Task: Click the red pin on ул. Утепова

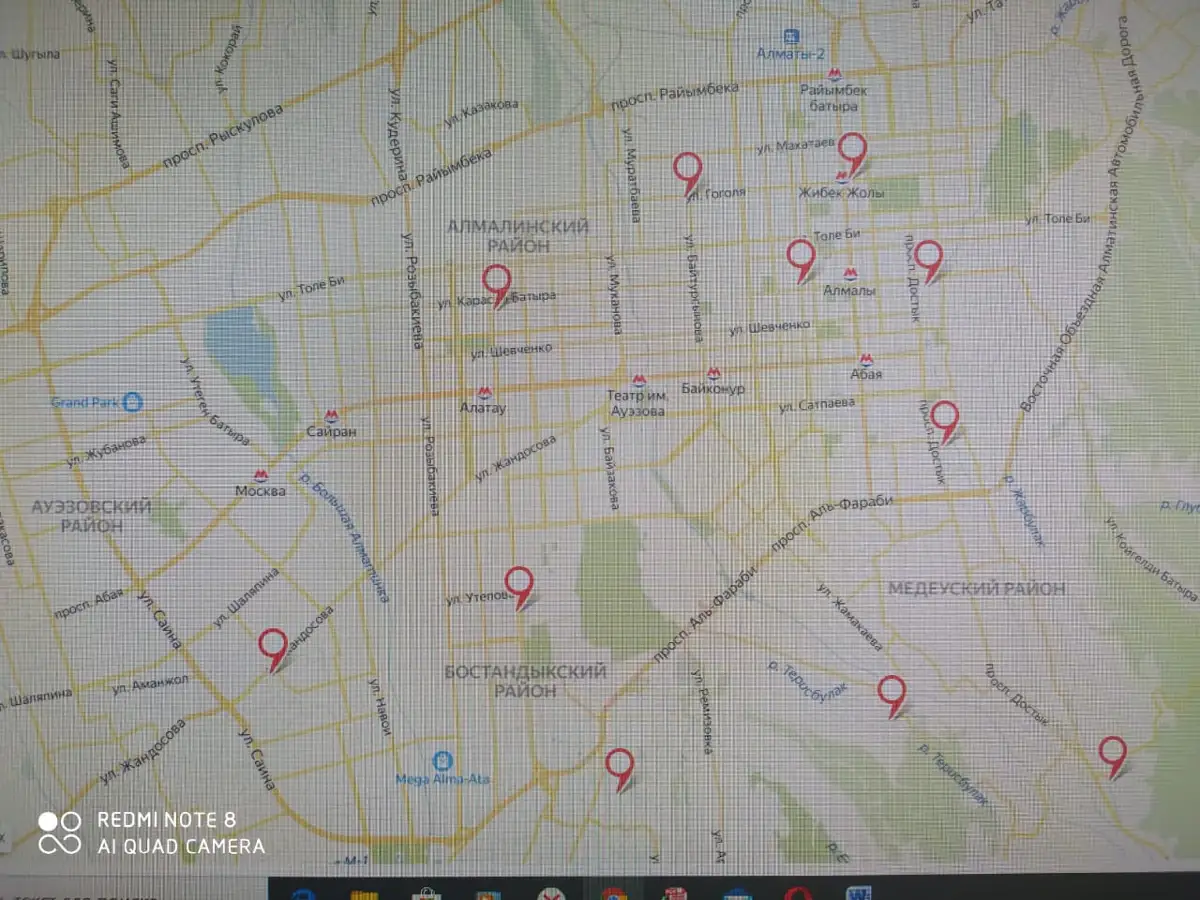Action: tap(518, 583)
